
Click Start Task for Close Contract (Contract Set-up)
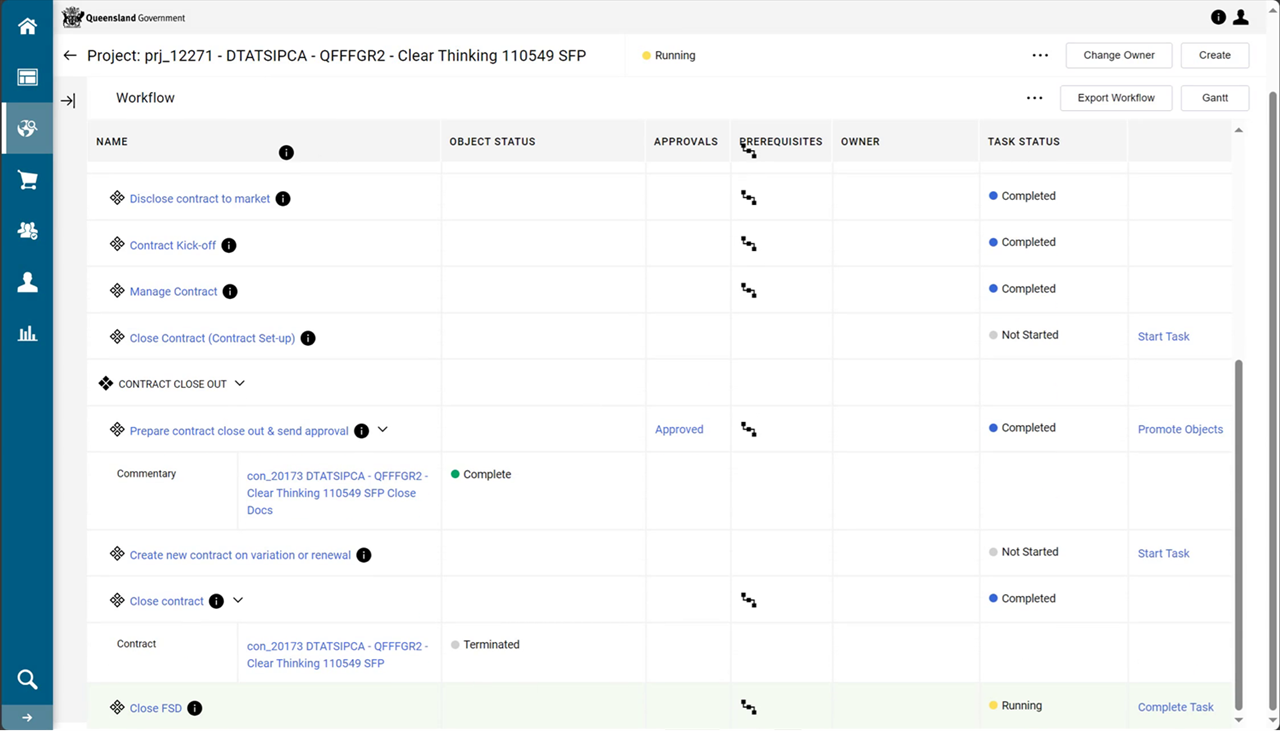pos(1163,337)
